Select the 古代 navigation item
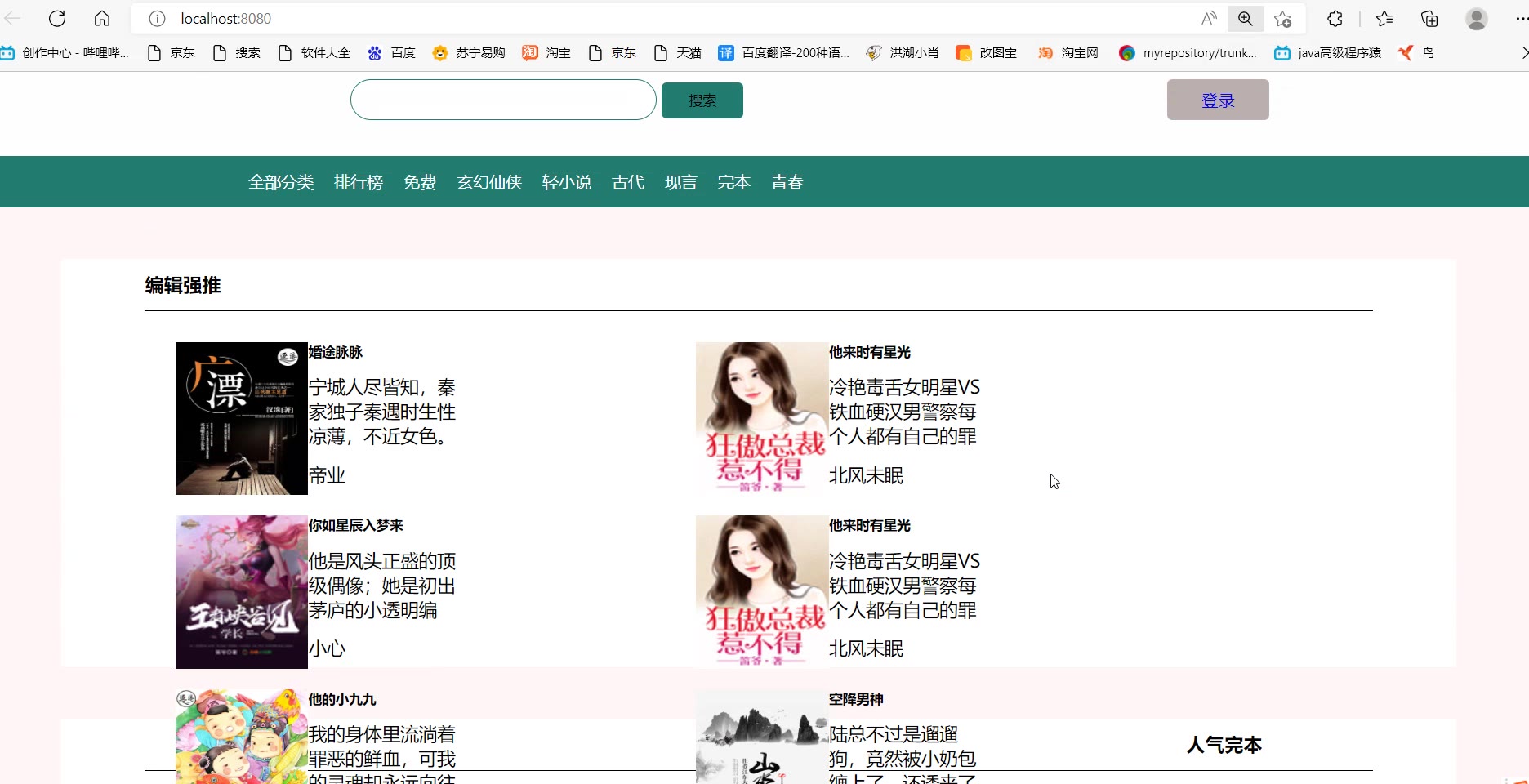 coord(628,182)
